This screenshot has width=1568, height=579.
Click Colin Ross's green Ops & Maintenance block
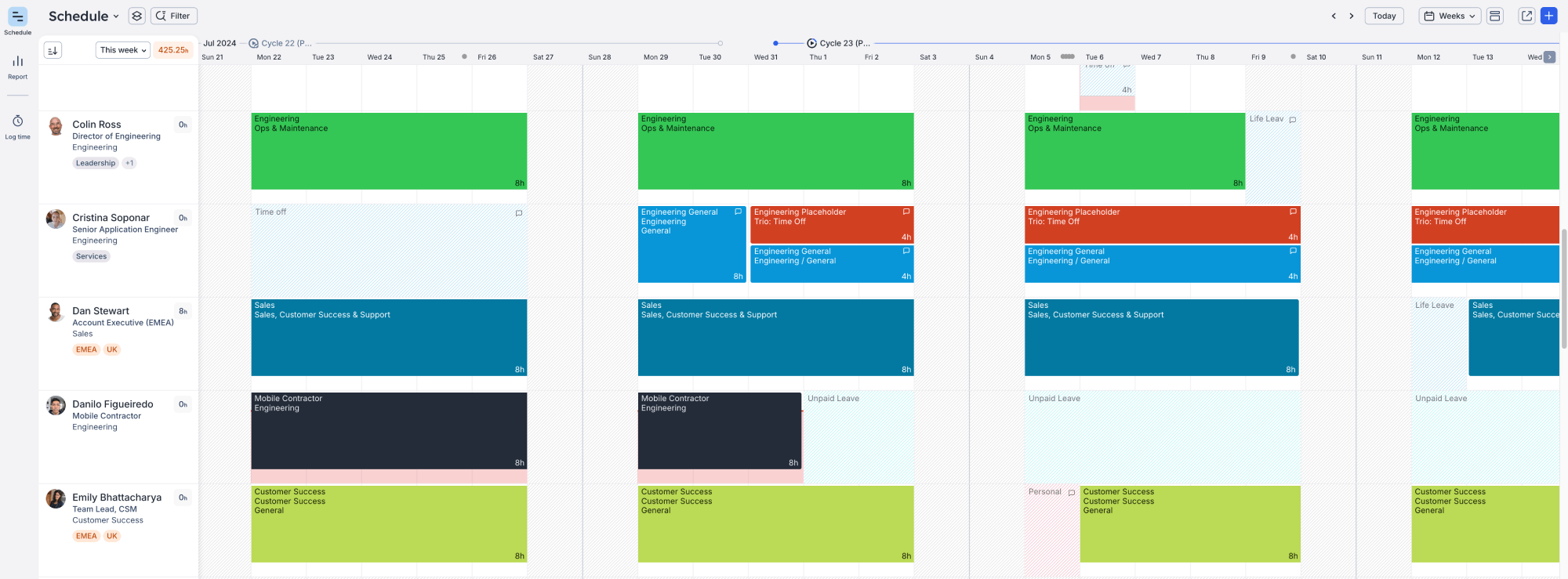[389, 151]
